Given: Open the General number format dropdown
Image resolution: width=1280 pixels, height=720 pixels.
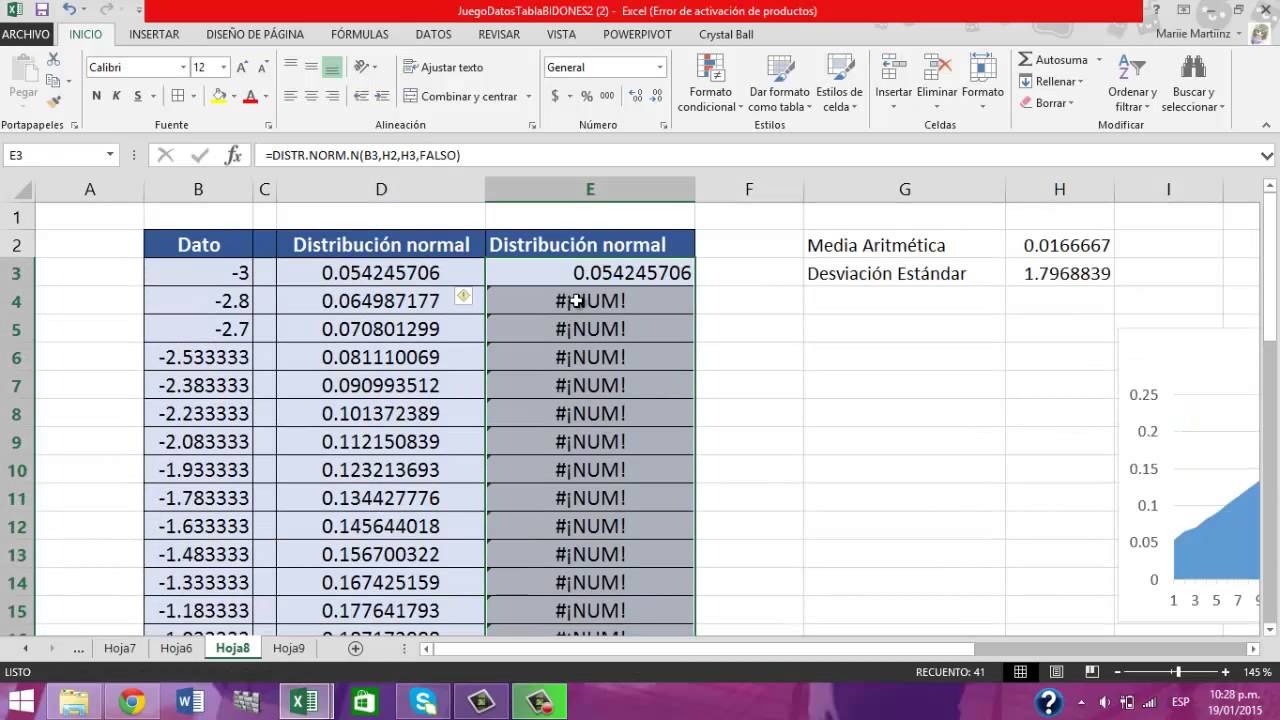Looking at the screenshot, I should [660, 67].
